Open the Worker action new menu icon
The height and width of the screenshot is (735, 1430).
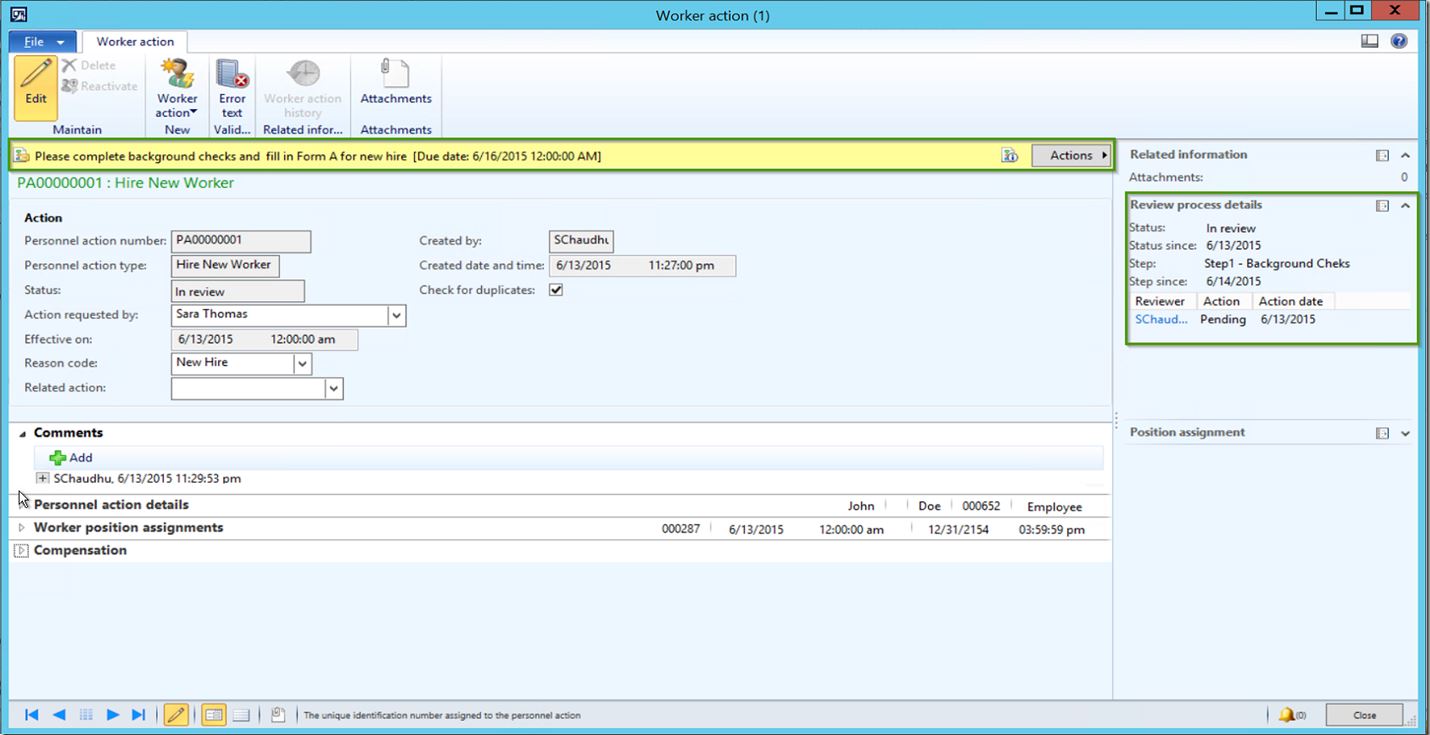177,75
